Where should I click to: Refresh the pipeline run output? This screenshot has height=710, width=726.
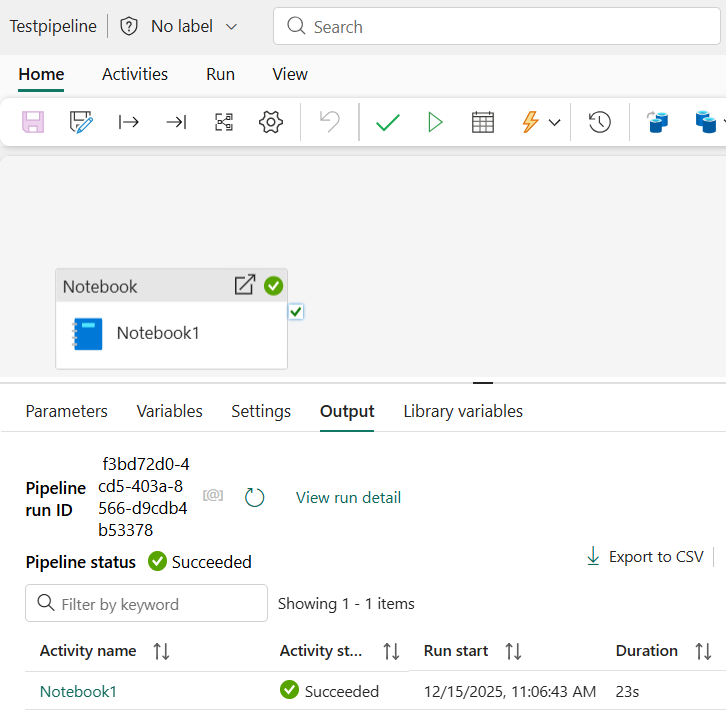coord(255,497)
